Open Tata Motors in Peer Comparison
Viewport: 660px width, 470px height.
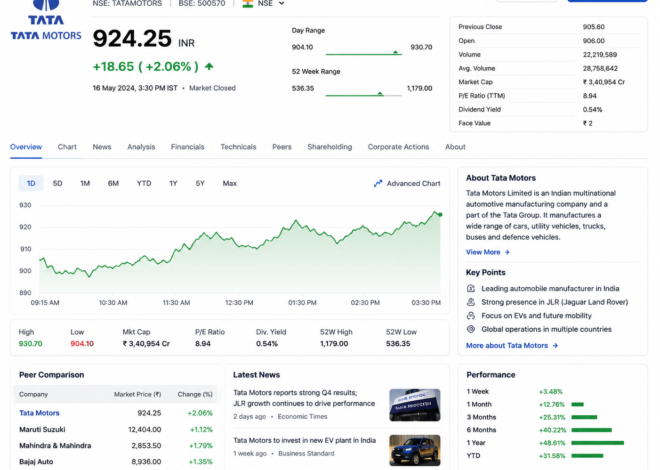coord(39,413)
